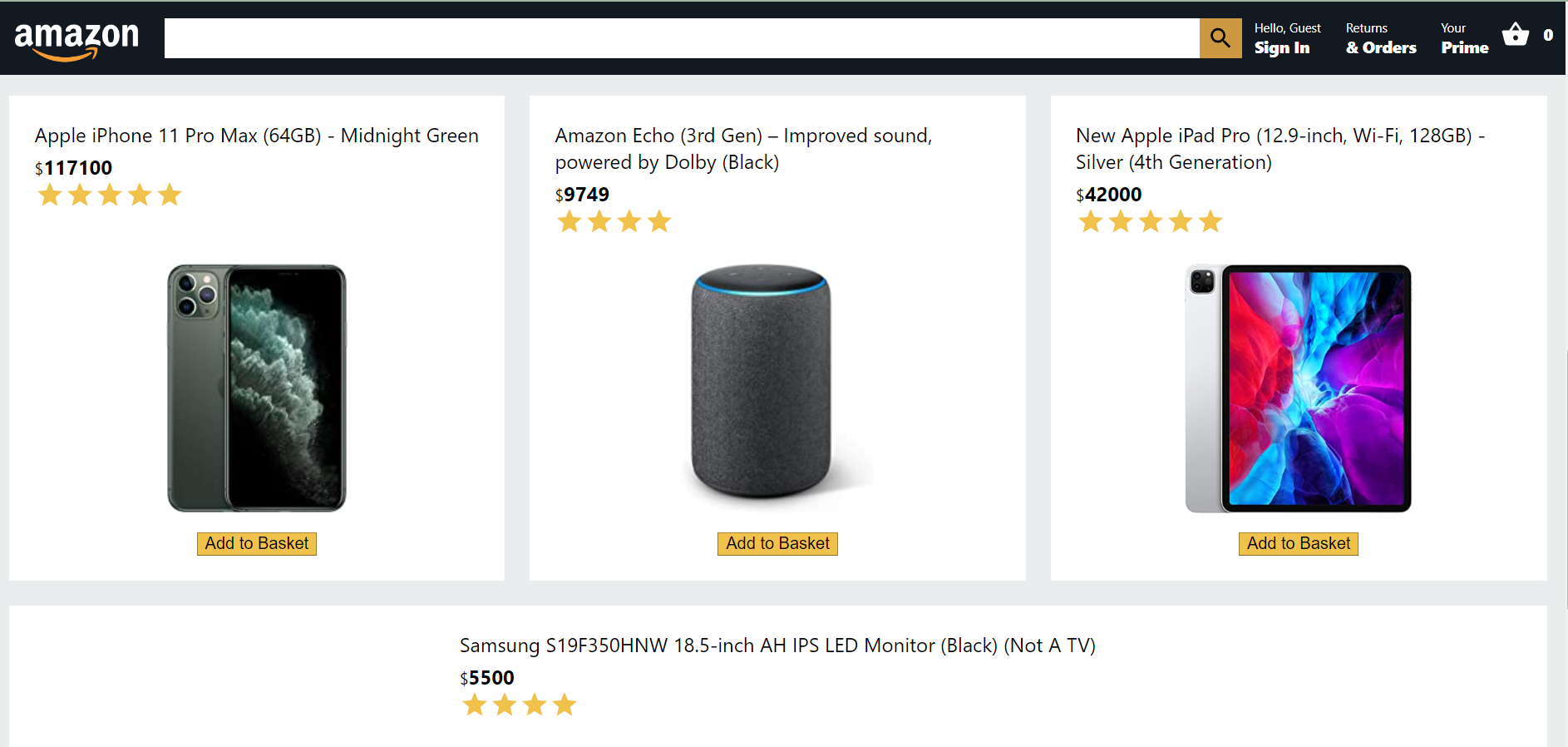Rate the iPhone with its first star

coord(50,194)
